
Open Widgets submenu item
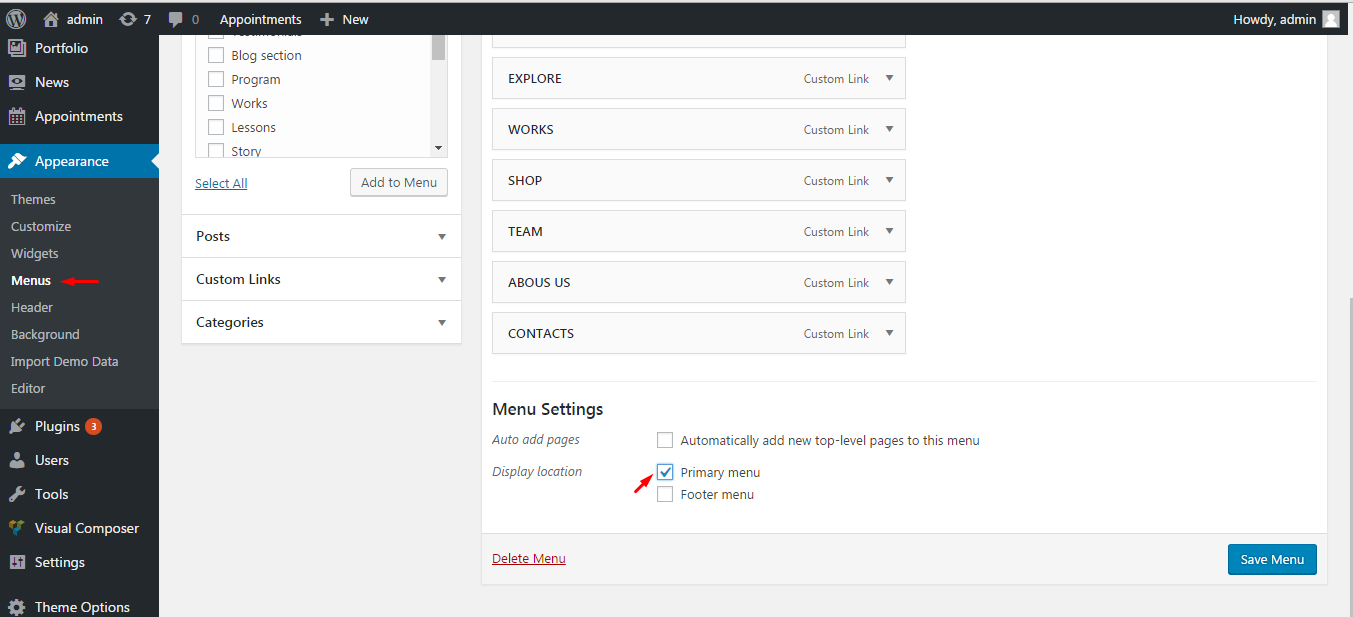pos(35,254)
